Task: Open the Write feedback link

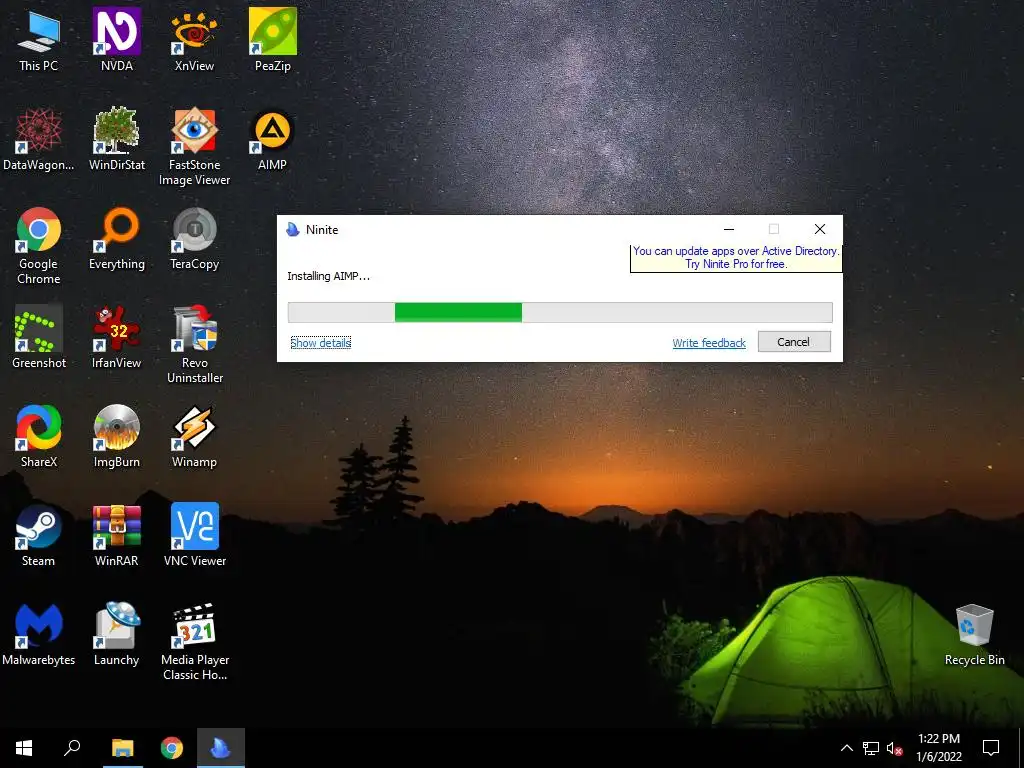Action: (x=709, y=343)
